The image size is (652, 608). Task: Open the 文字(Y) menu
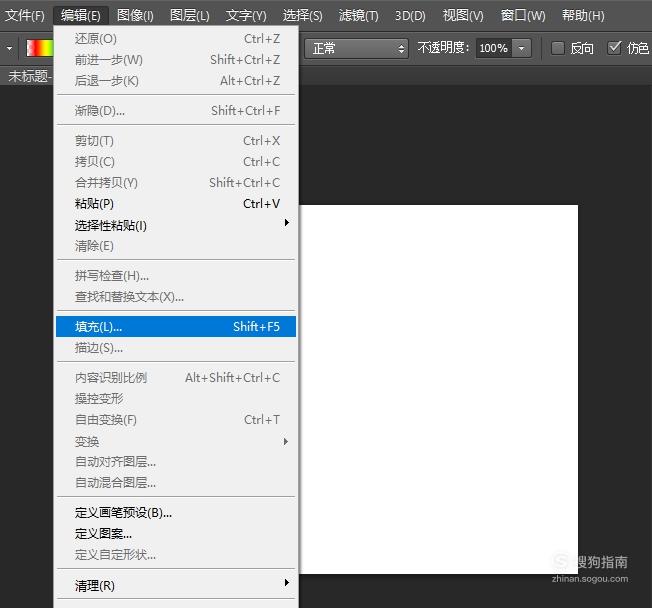click(x=246, y=16)
